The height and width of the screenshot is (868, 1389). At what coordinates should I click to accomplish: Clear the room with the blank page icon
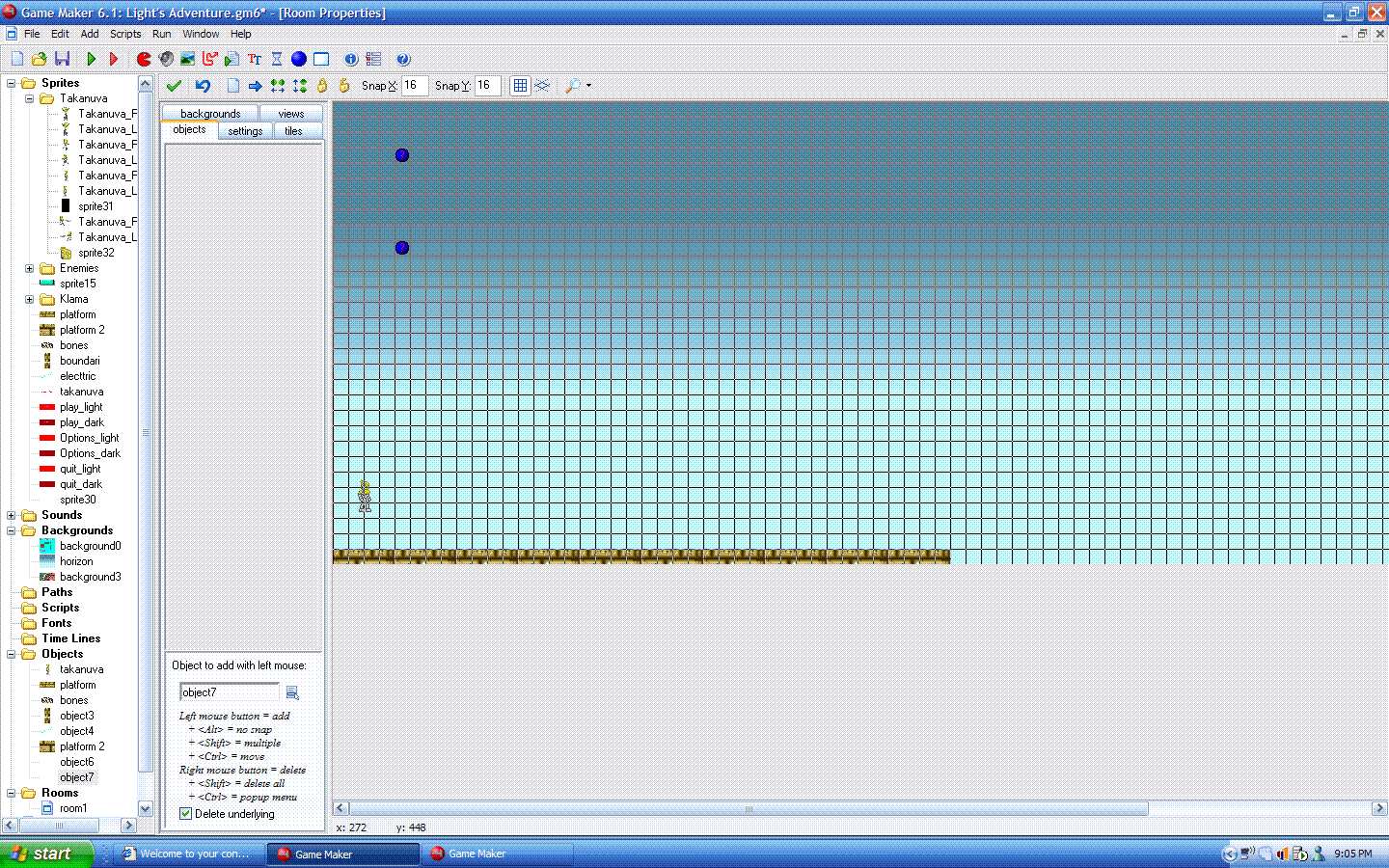tap(233, 86)
